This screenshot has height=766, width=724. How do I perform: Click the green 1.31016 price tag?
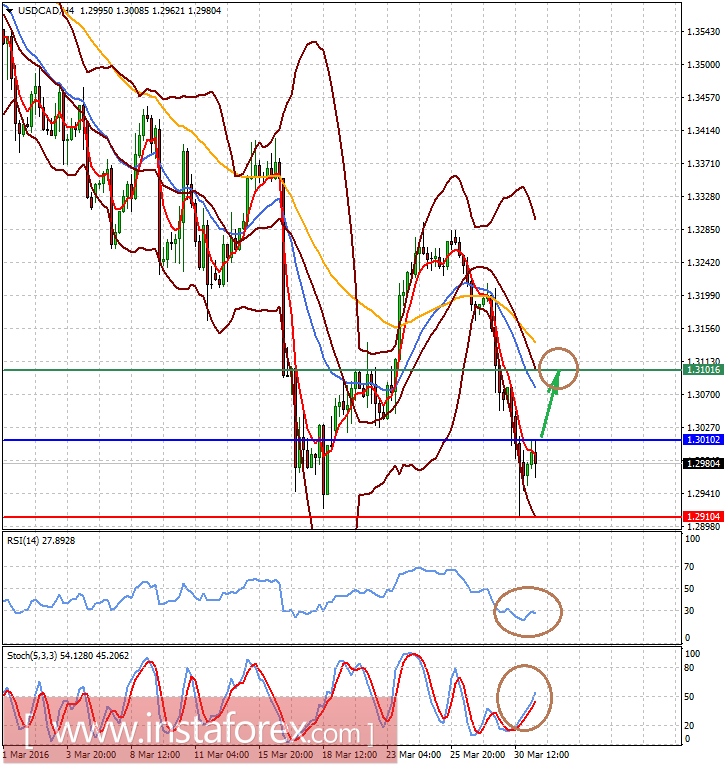pyautogui.click(x=703, y=370)
